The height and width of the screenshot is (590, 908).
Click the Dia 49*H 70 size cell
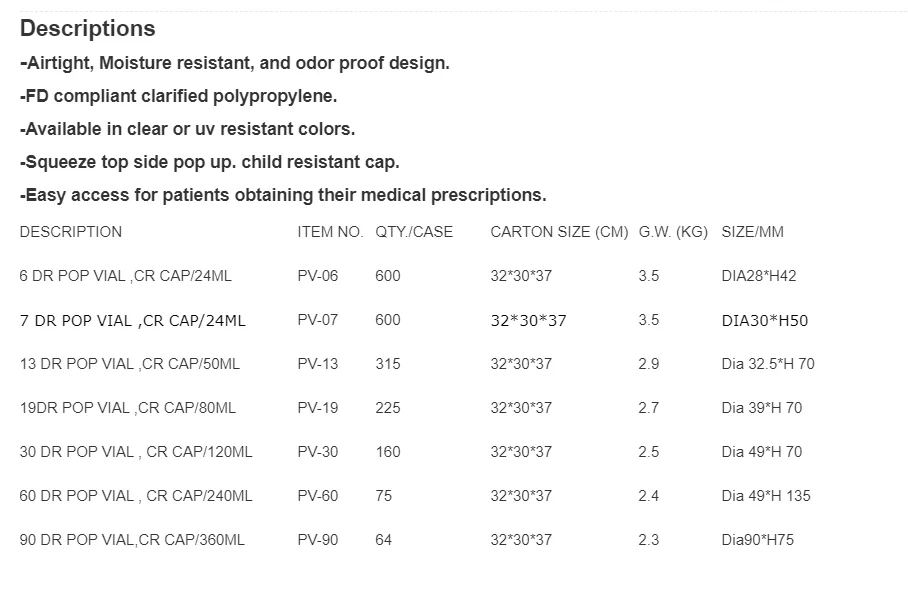761,452
